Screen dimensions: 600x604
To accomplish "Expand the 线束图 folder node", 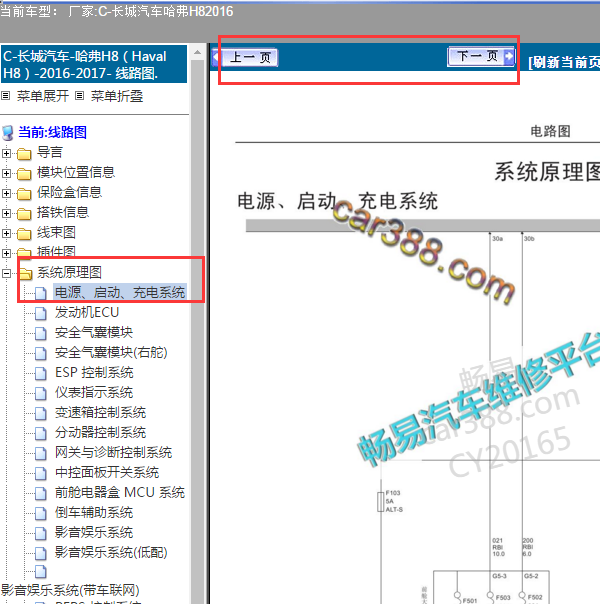I will (x=6, y=233).
